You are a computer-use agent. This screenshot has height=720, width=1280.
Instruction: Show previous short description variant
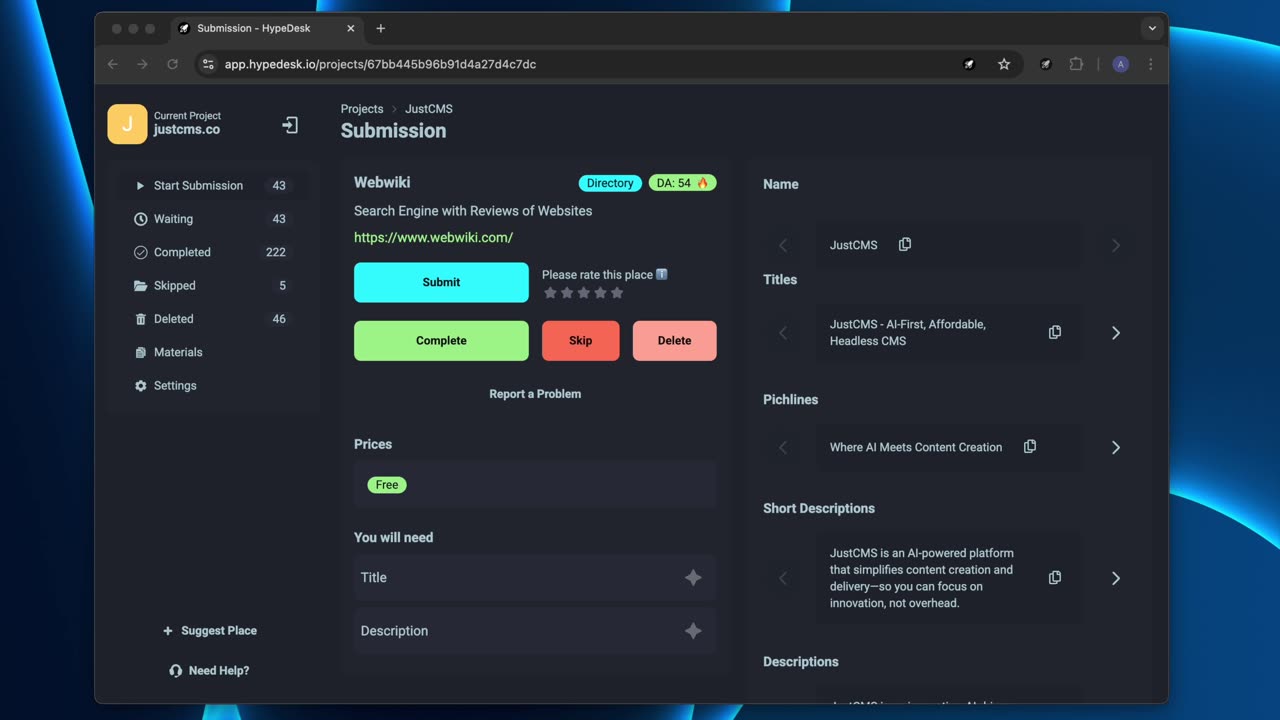pyautogui.click(x=783, y=578)
